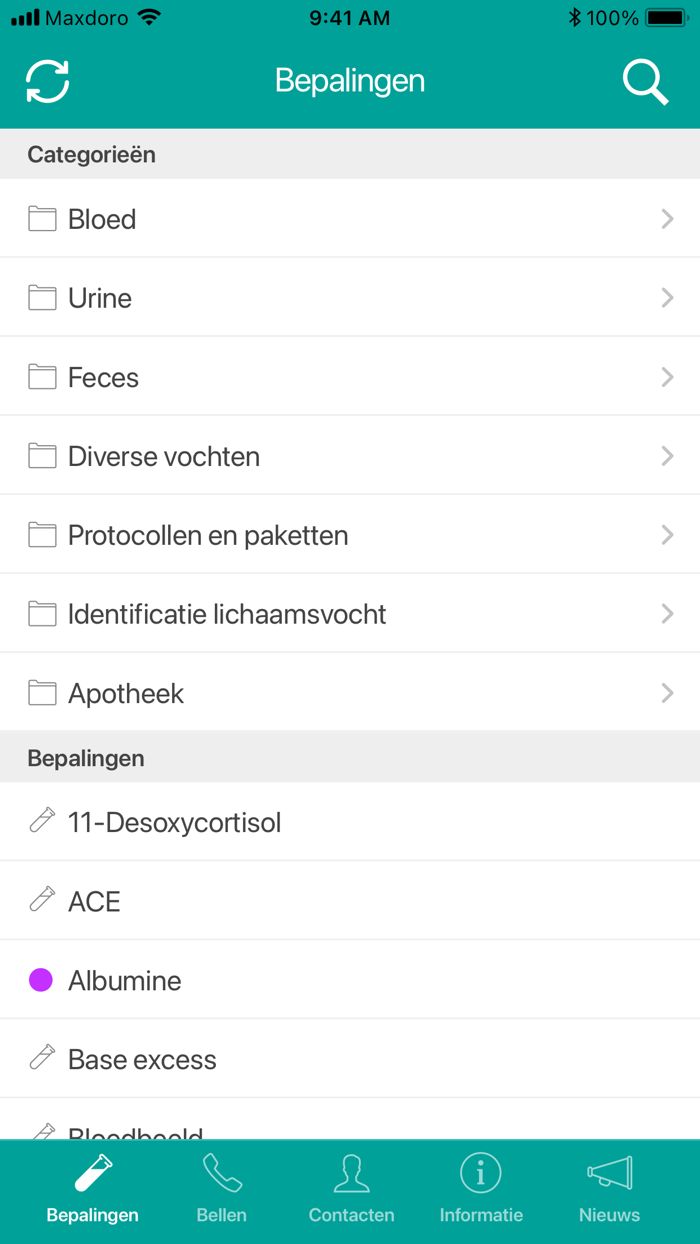Expand the Apotheek category chevron

point(667,692)
